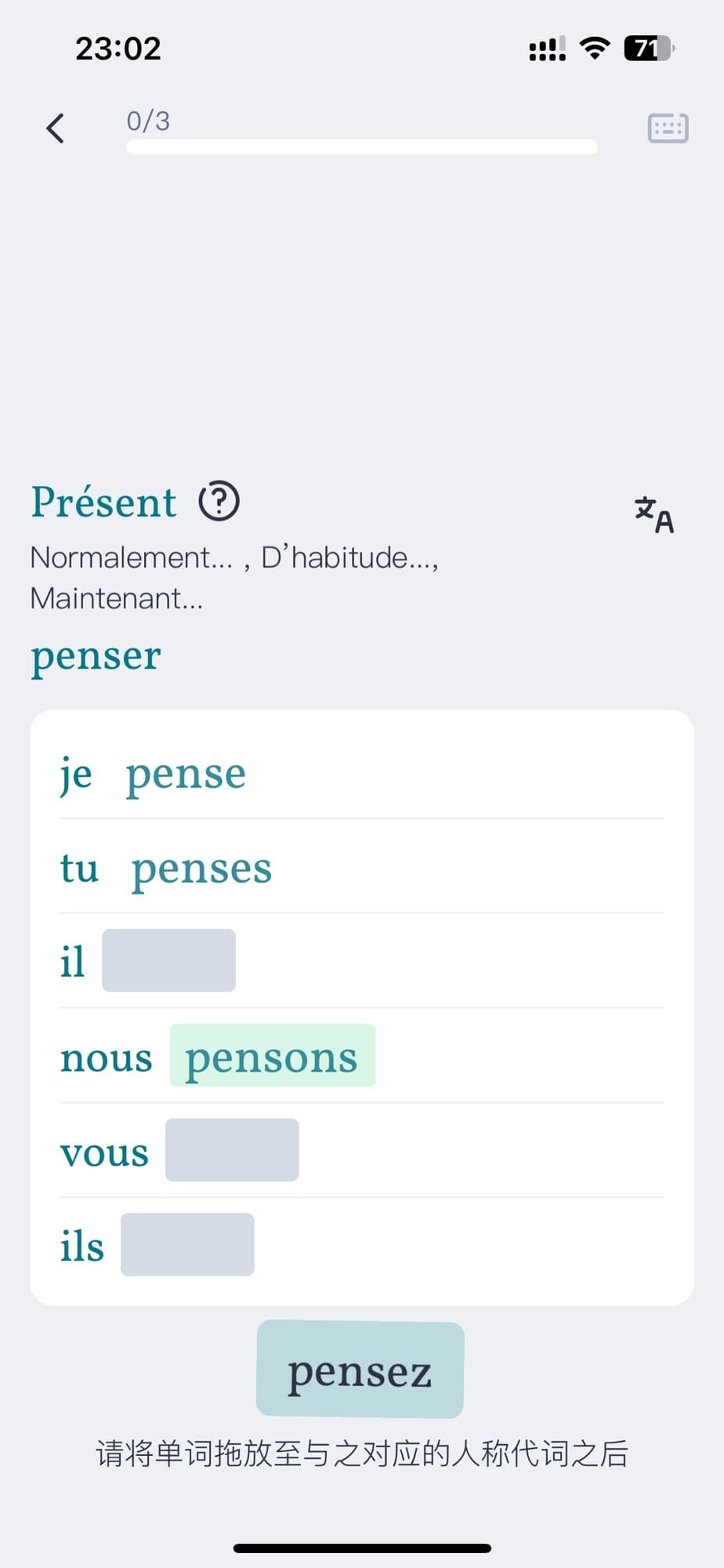Open the keyboard input mode icon
The width and height of the screenshot is (724, 1568).
[x=668, y=128]
